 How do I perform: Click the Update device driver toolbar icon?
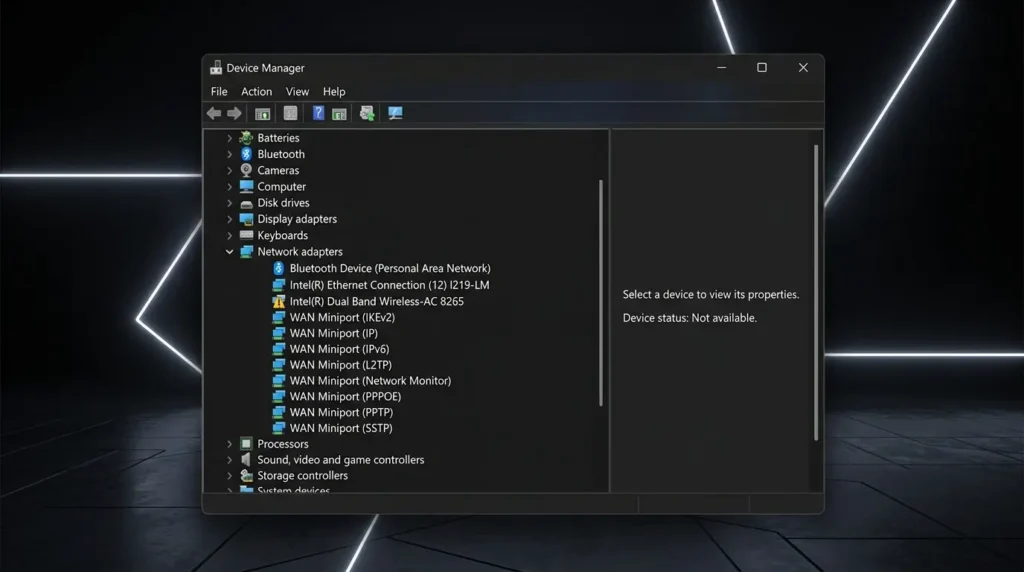click(x=367, y=113)
